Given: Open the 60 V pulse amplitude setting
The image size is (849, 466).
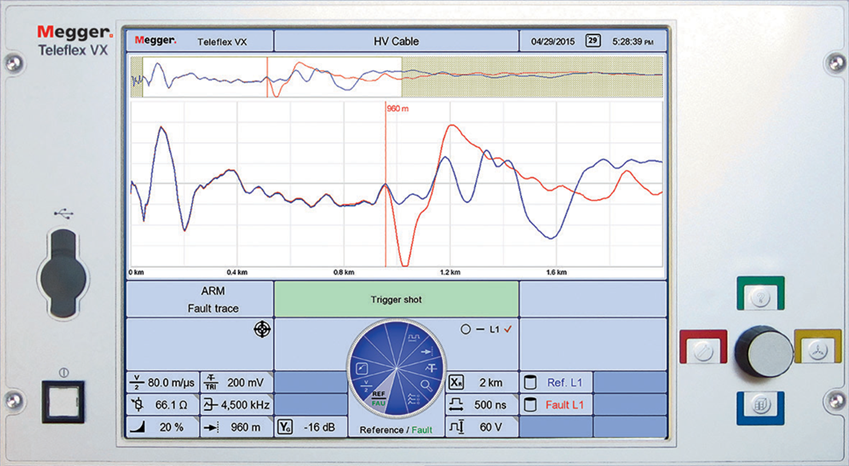Looking at the screenshot, I should point(482,427).
